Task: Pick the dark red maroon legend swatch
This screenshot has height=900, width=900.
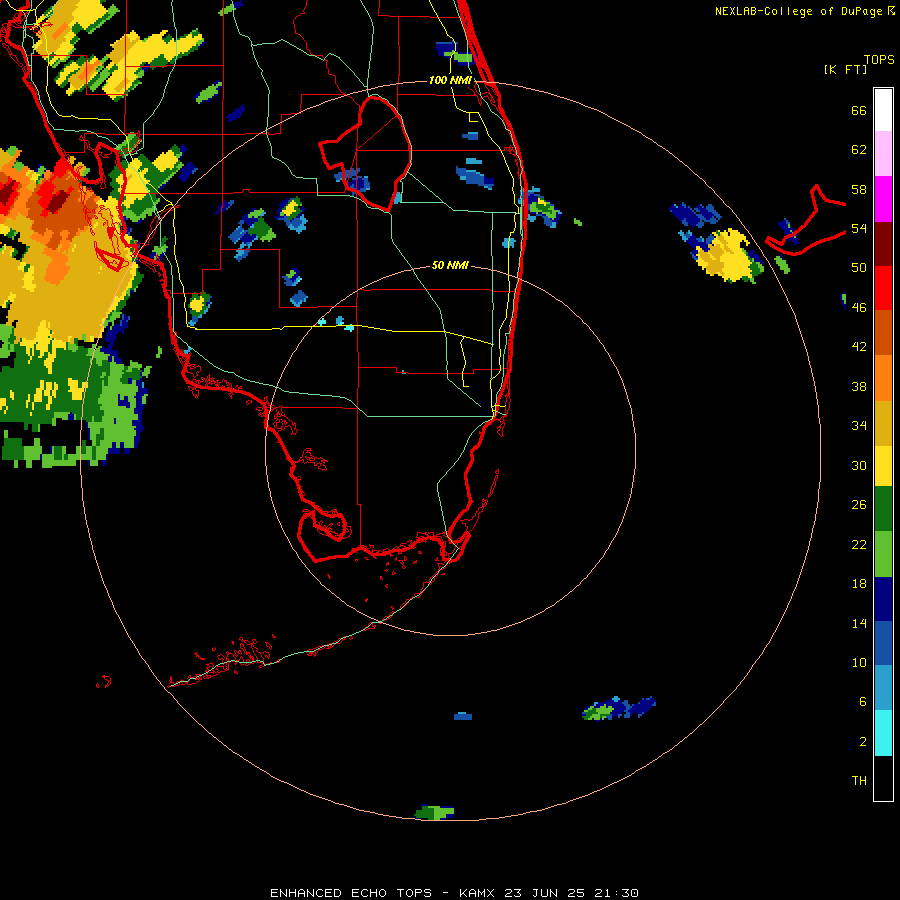Action: (x=883, y=243)
